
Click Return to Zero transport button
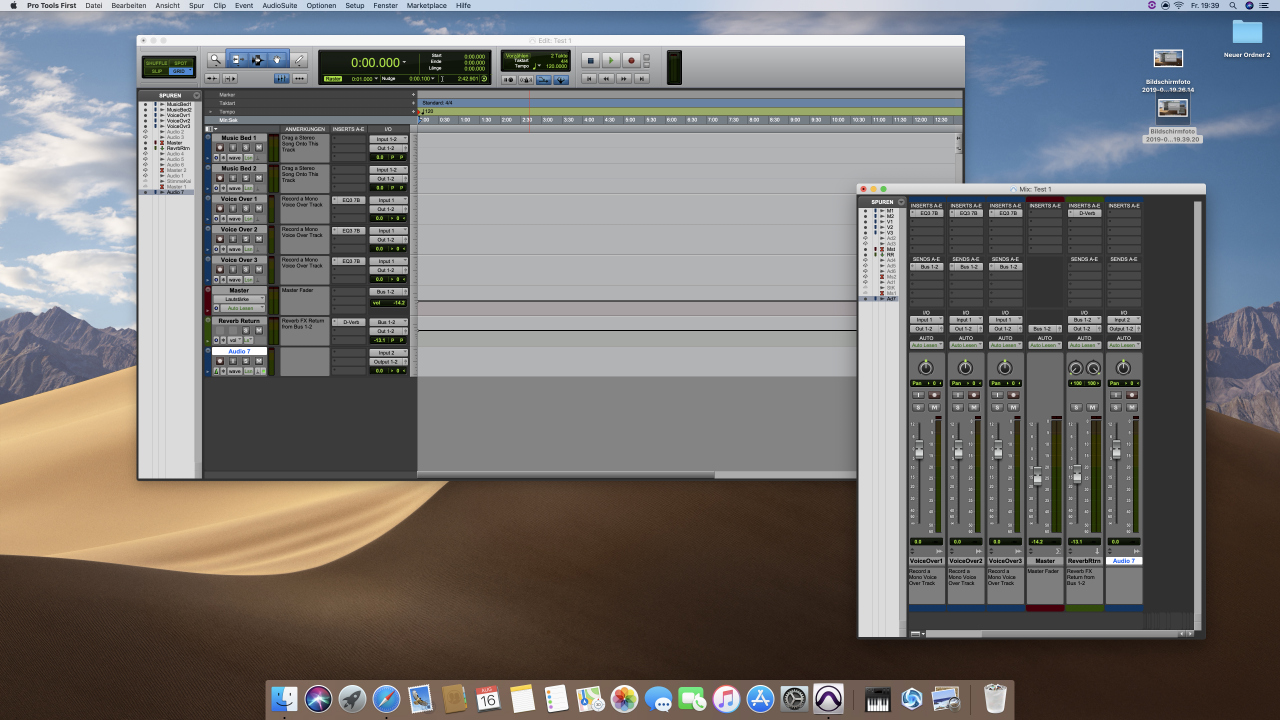click(x=589, y=79)
